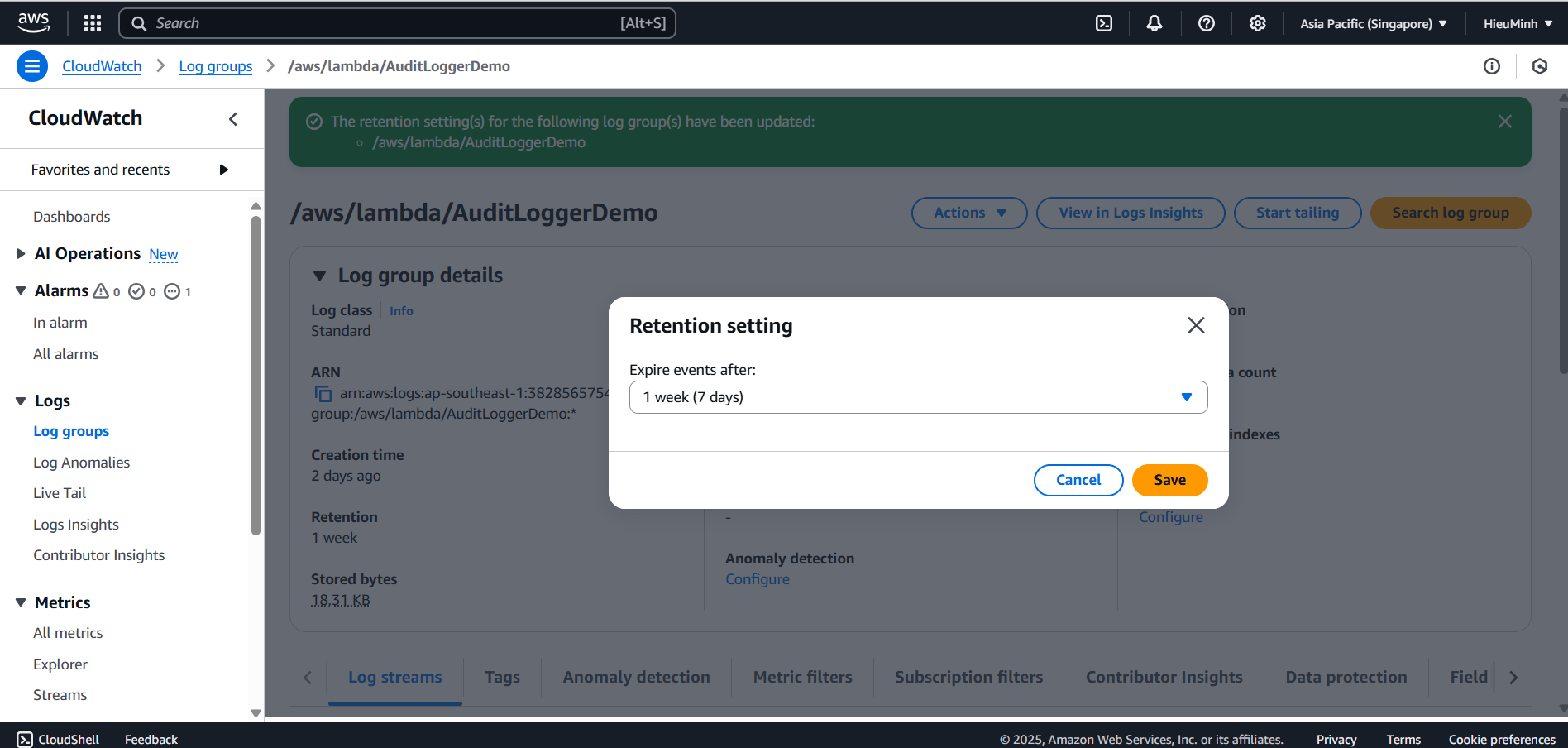
Task: Expand the AI Operations section
Action: [21, 253]
